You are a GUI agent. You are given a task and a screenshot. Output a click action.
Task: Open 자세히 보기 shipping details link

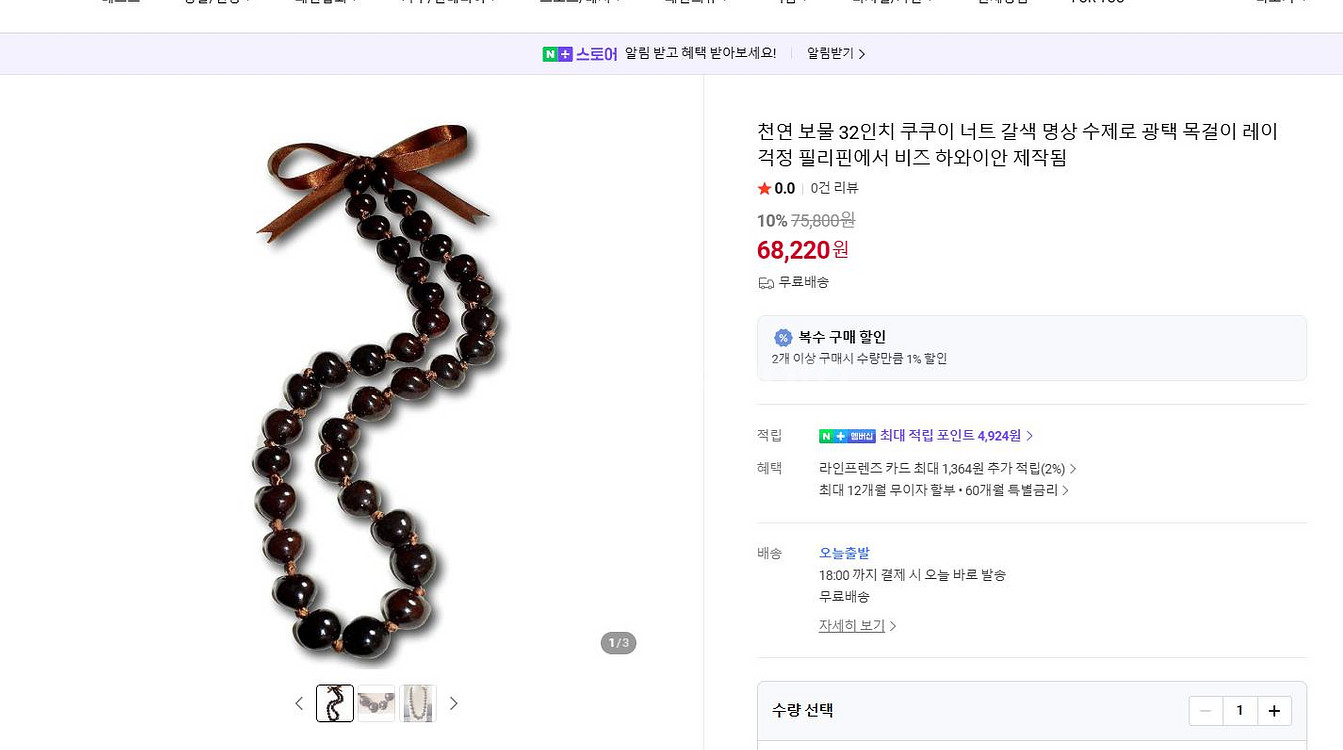pos(858,626)
